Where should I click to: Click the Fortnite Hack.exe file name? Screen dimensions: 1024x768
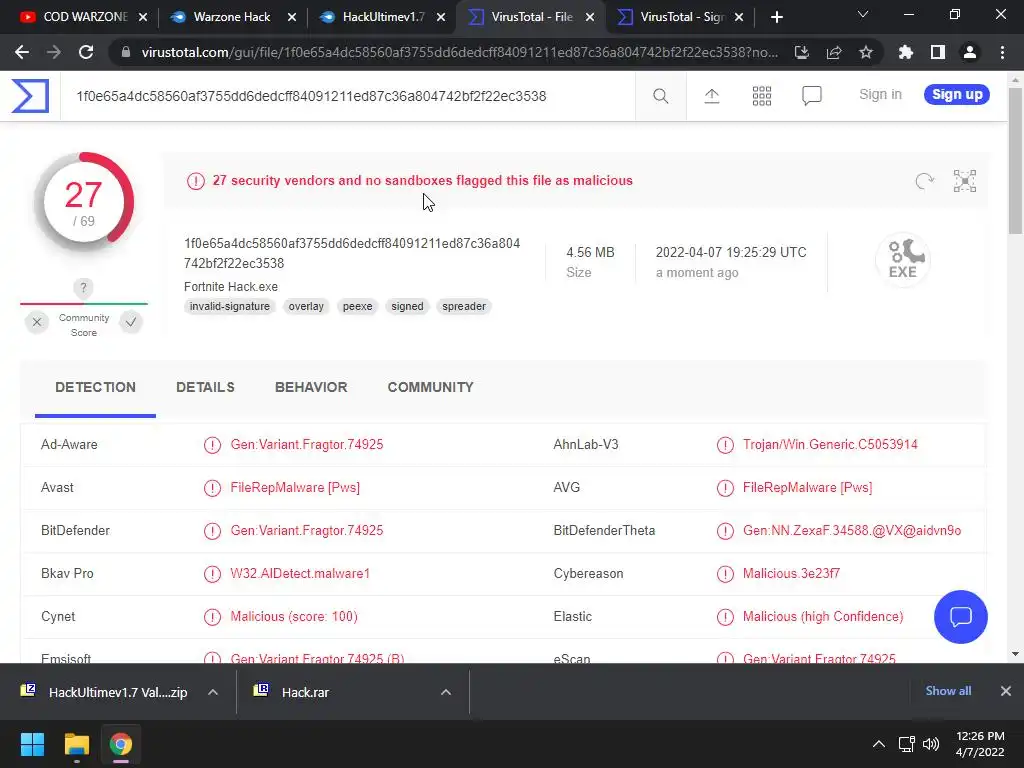[x=231, y=287]
